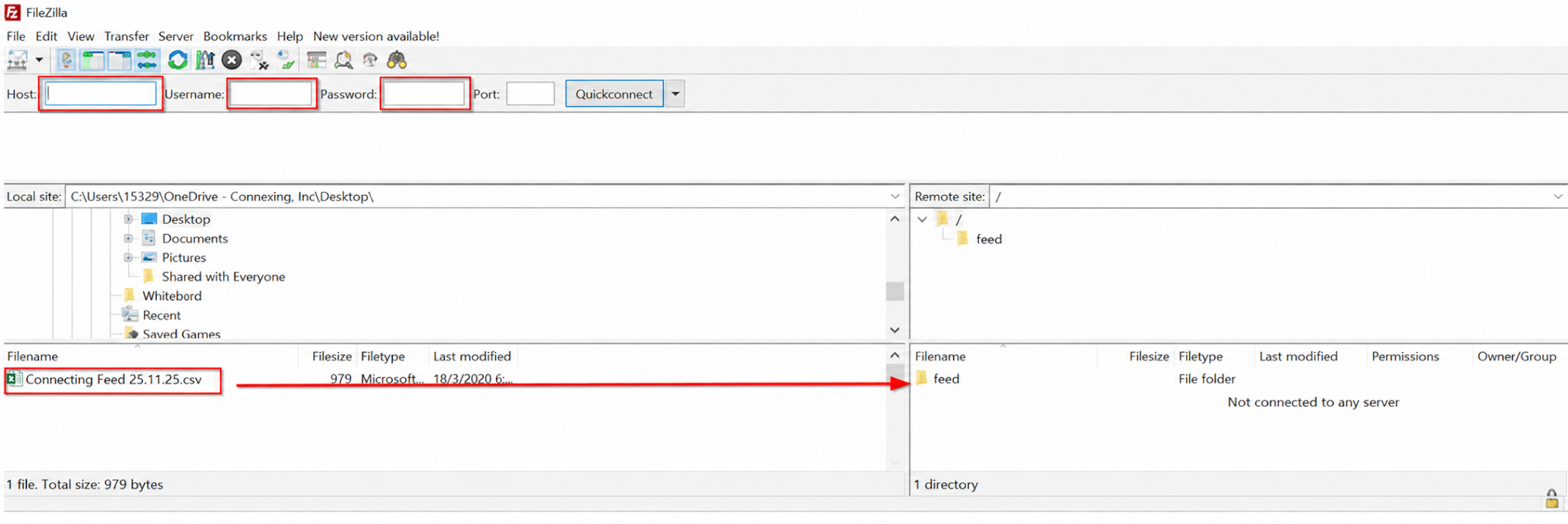Click the Quickconnect button
Screen dimensions: 1568x524
pyautogui.click(x=614, y=94)
